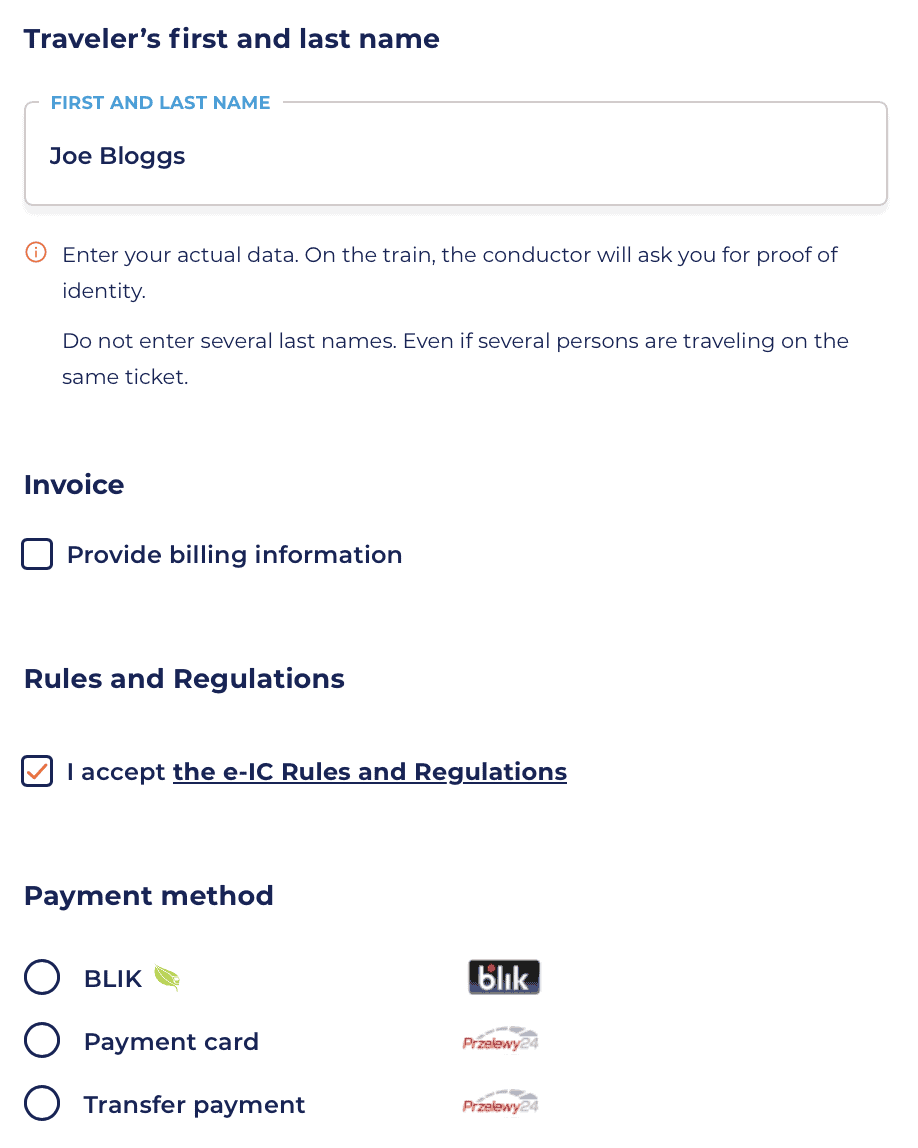The image size is (918, 1148).
Task: Select the Transfer payment radio button
Action: pos(42,1104)
